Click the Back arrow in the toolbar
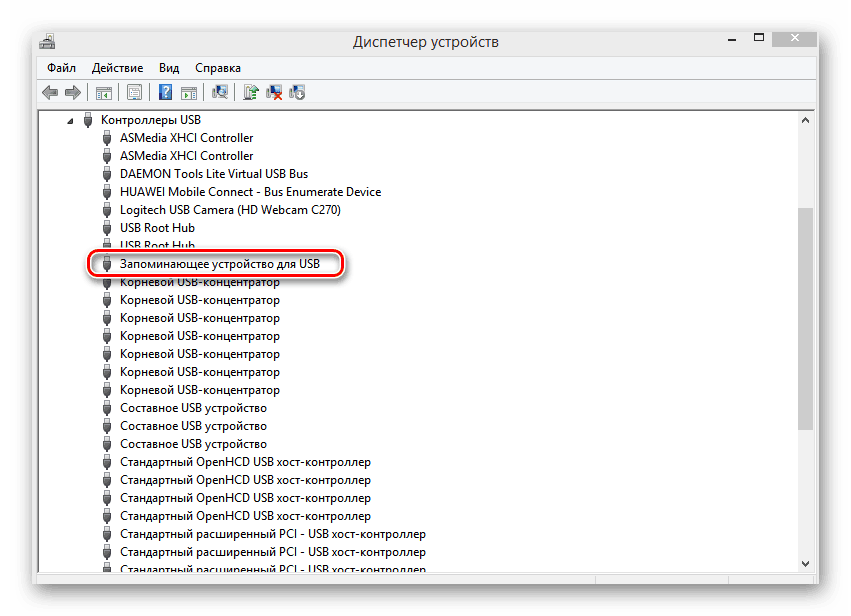The height and width of the screenshot is (616, 851). coord(50,93)
